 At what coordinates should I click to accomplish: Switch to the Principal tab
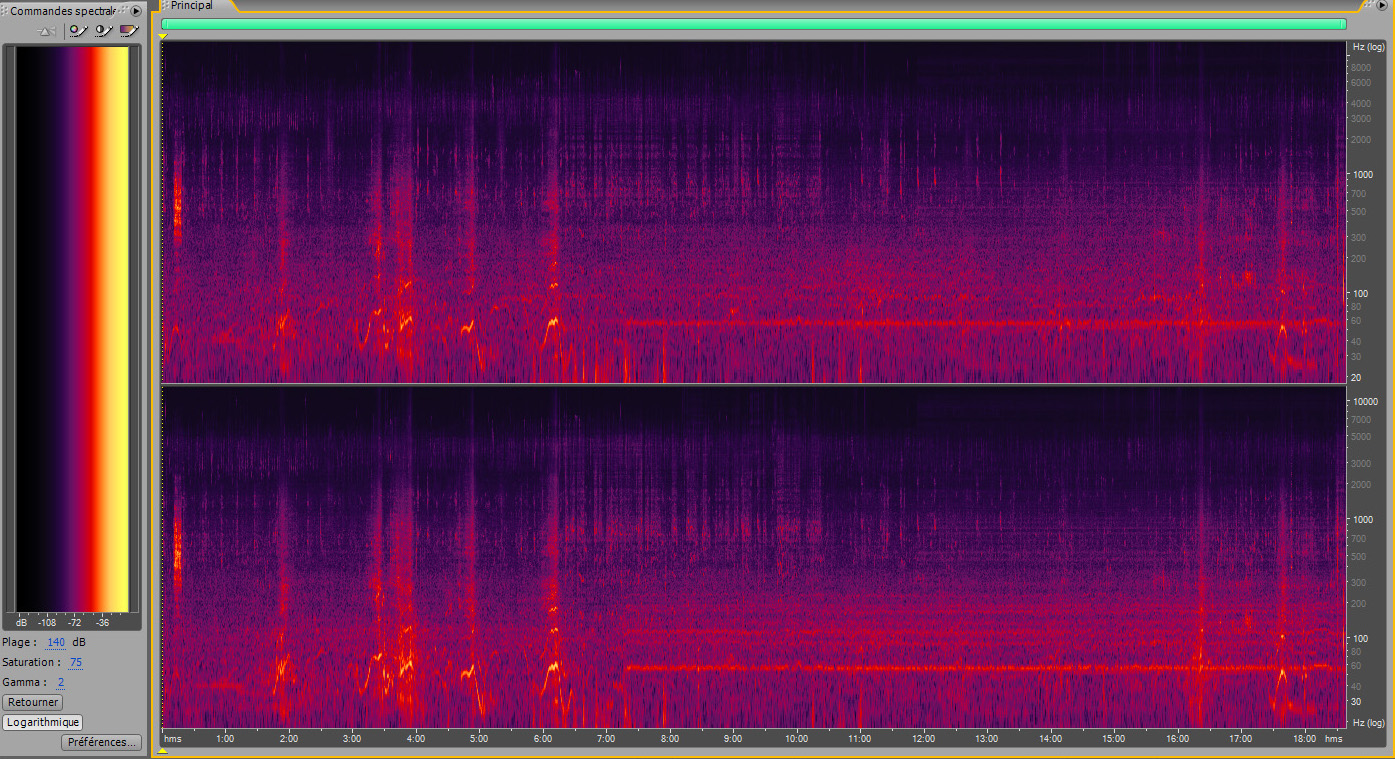[190, 5]
